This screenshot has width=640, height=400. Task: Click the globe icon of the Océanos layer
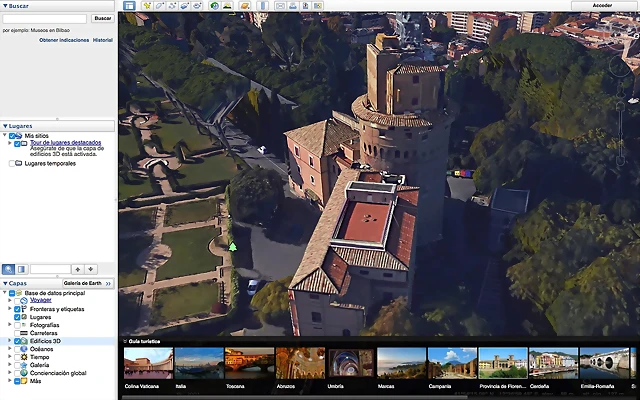[24, 349]
